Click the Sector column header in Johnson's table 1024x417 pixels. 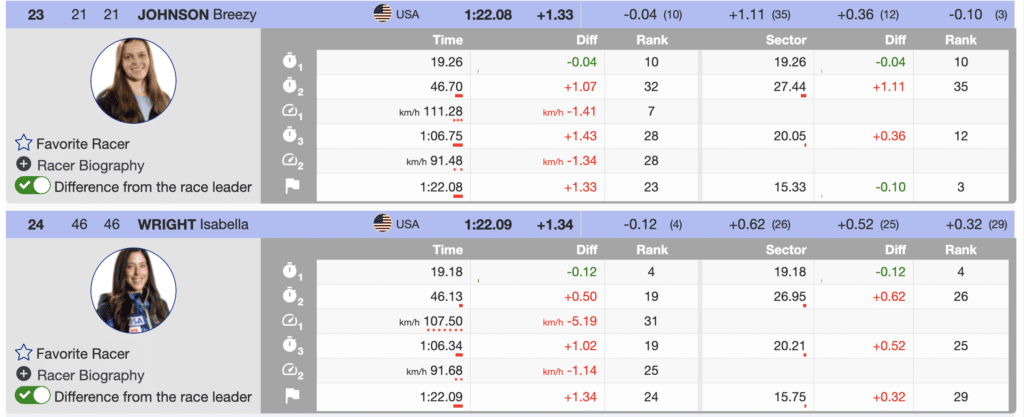(786, 40)
